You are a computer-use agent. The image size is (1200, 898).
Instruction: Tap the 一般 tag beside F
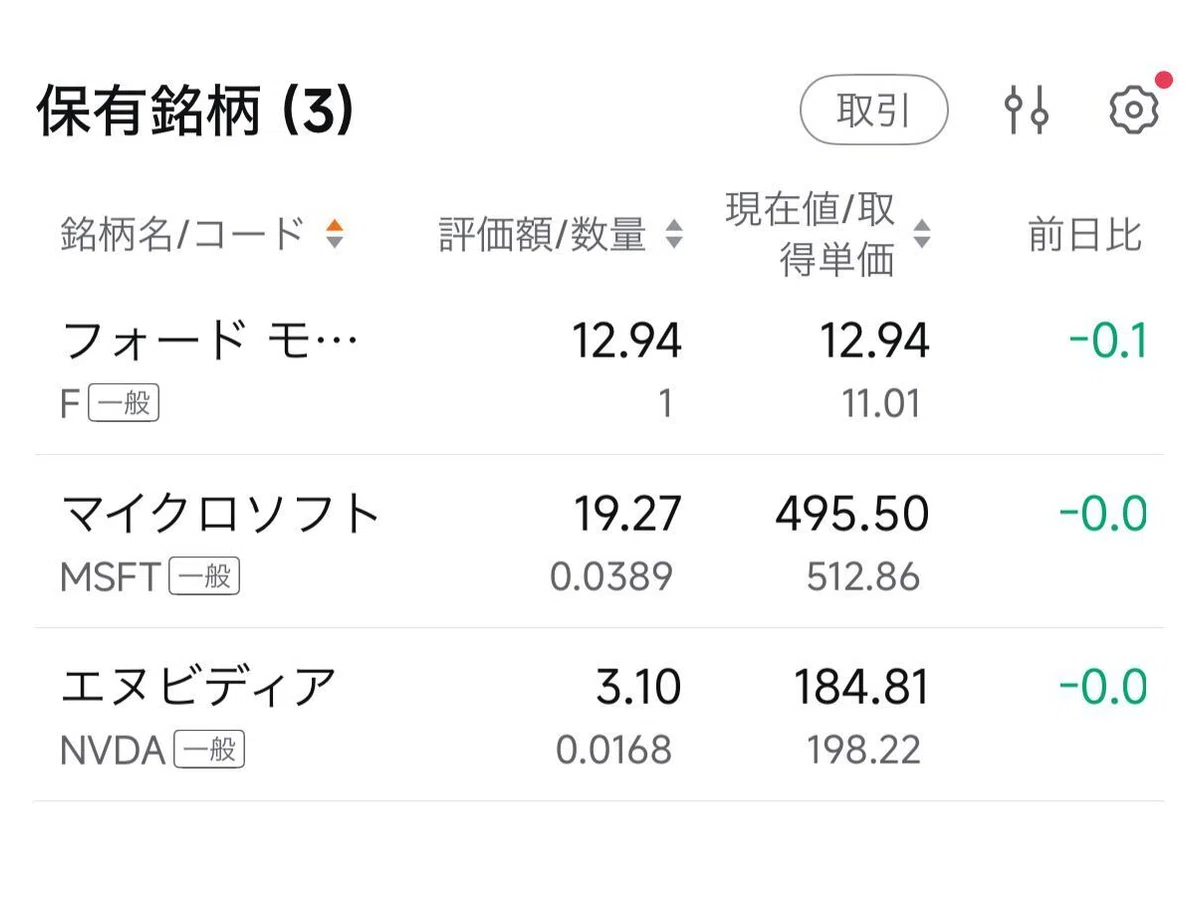(124, 404)
